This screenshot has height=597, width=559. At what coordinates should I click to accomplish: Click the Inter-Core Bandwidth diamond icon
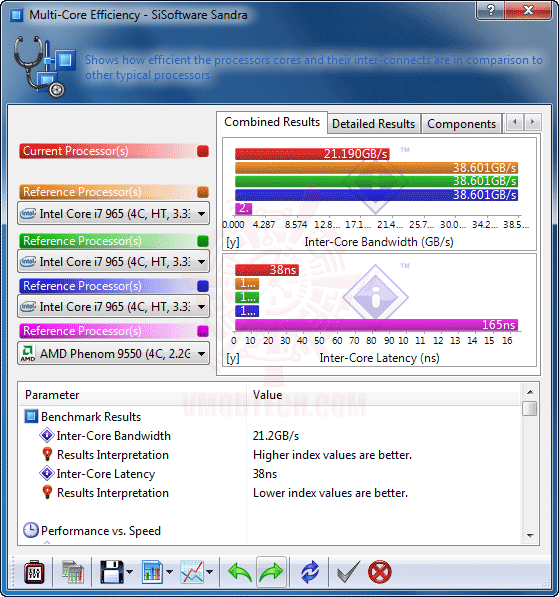click(47, 435)
